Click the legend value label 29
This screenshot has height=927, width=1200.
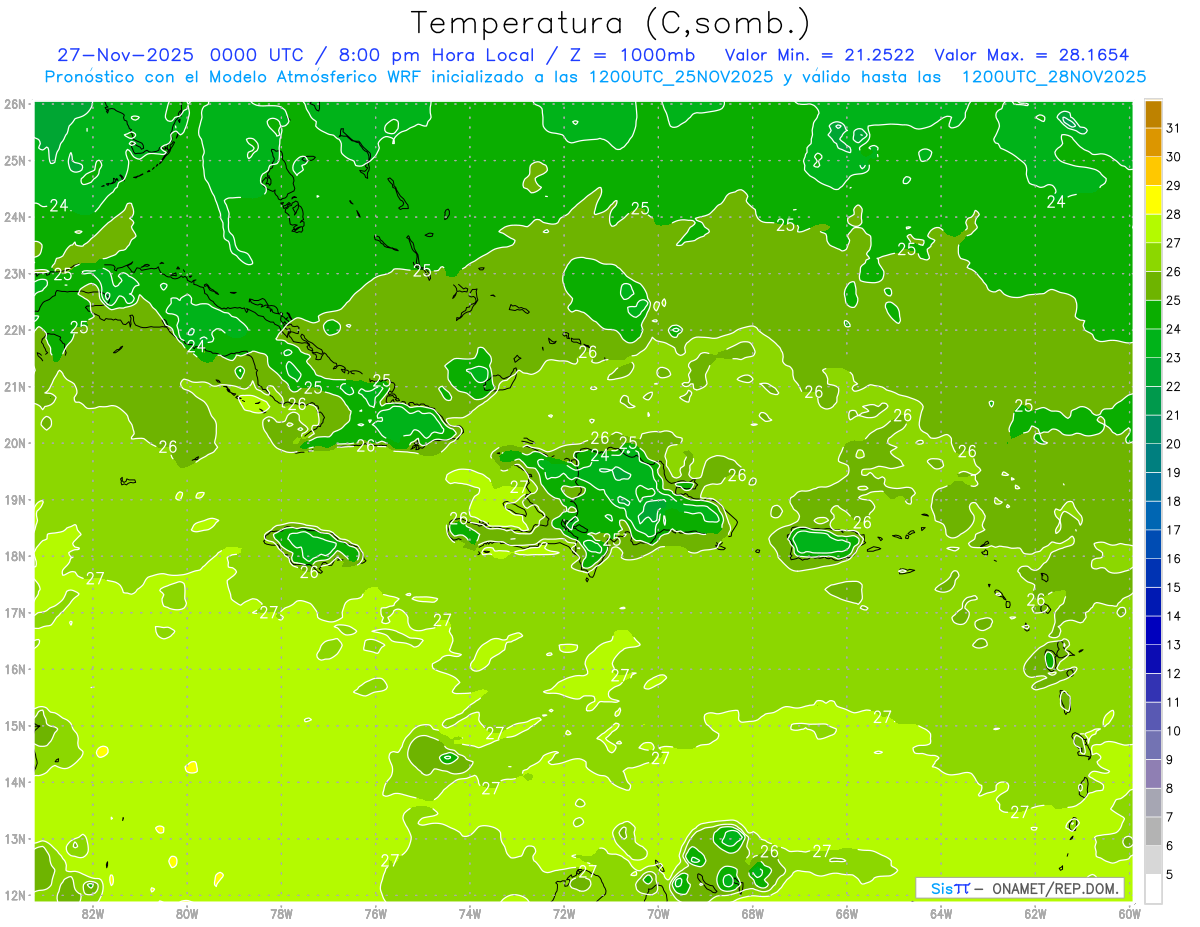1174,186
